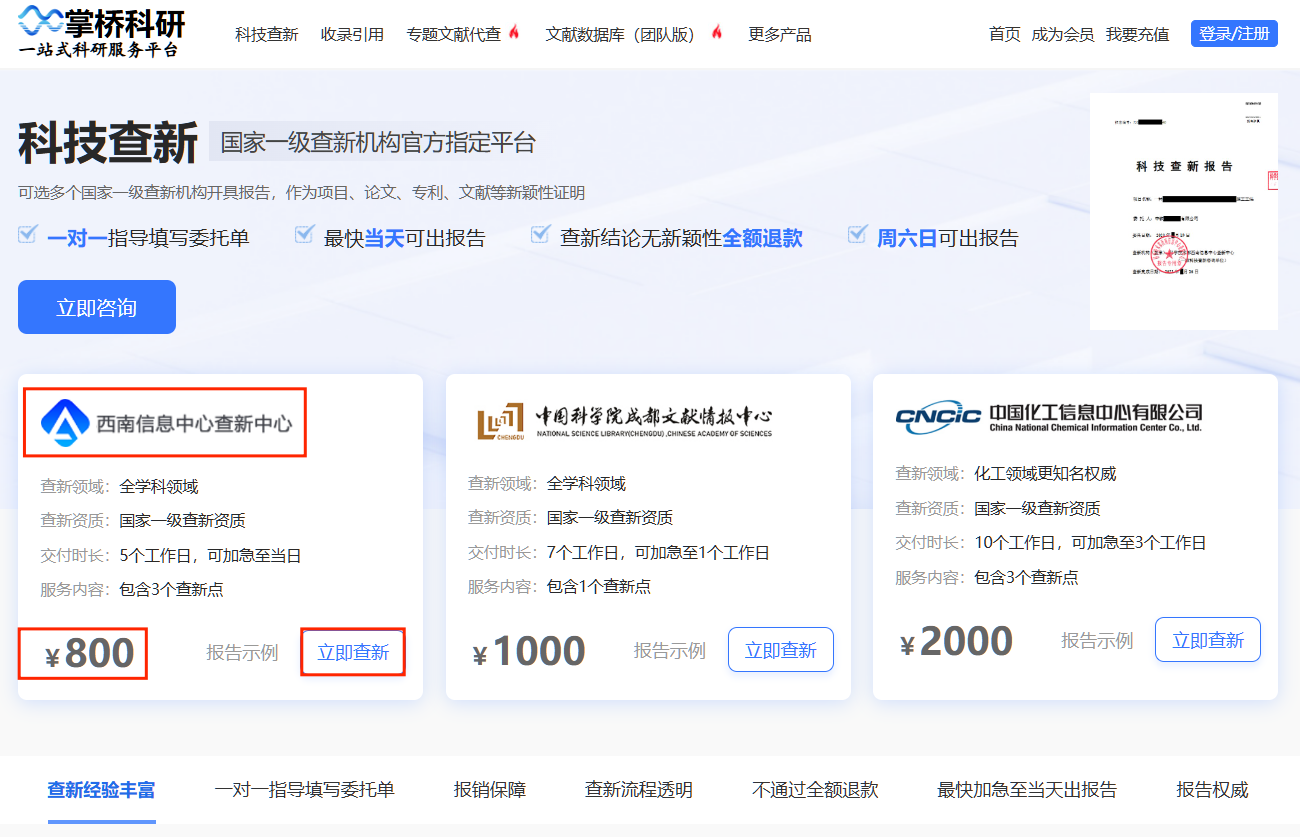Click the checkmark icon next to 查新结论无新颖性全额退款

click(541, 235)
